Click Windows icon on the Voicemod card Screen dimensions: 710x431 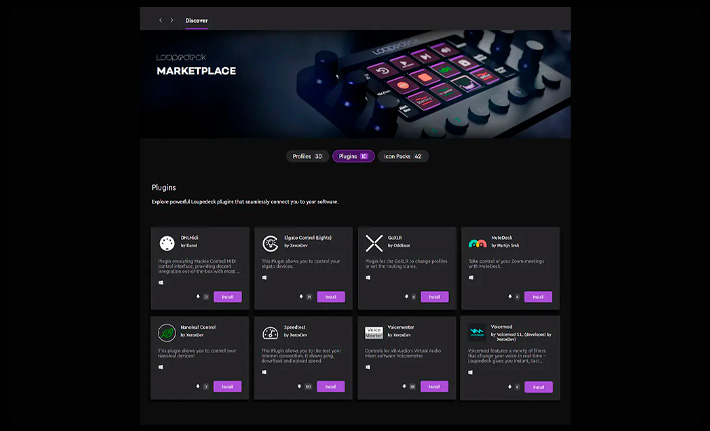(x=470, y=372)
